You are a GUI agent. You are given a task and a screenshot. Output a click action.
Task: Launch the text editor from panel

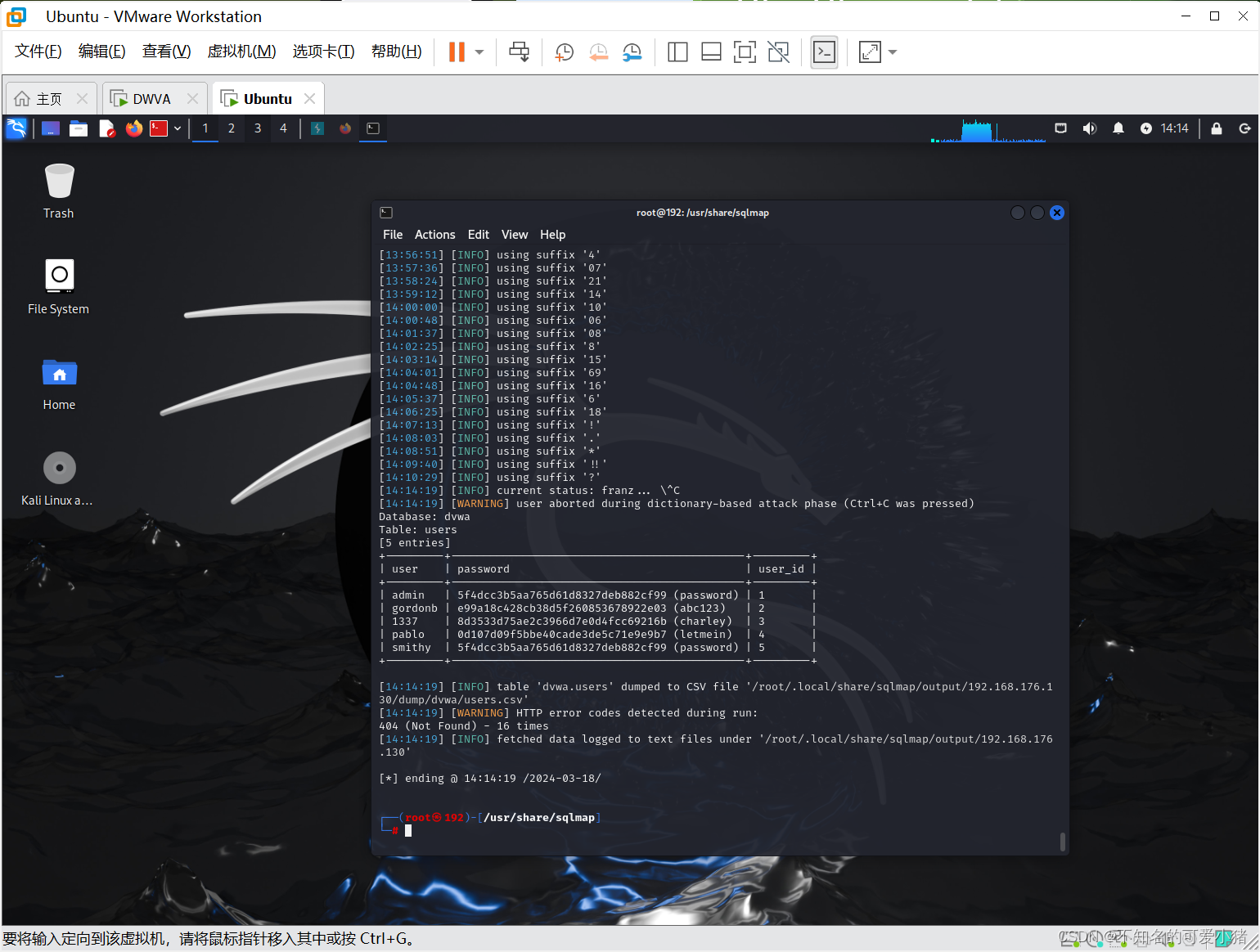106,128
